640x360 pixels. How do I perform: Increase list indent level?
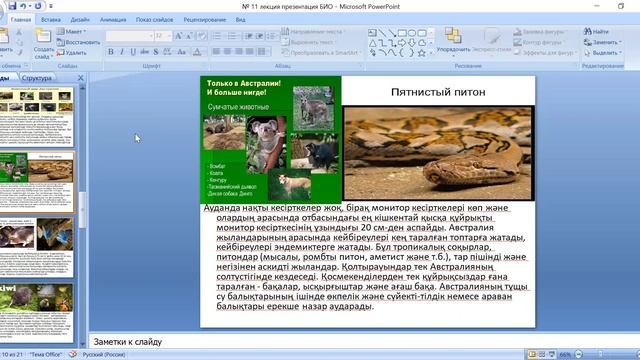pyautogui.click(x=259, y=36)
